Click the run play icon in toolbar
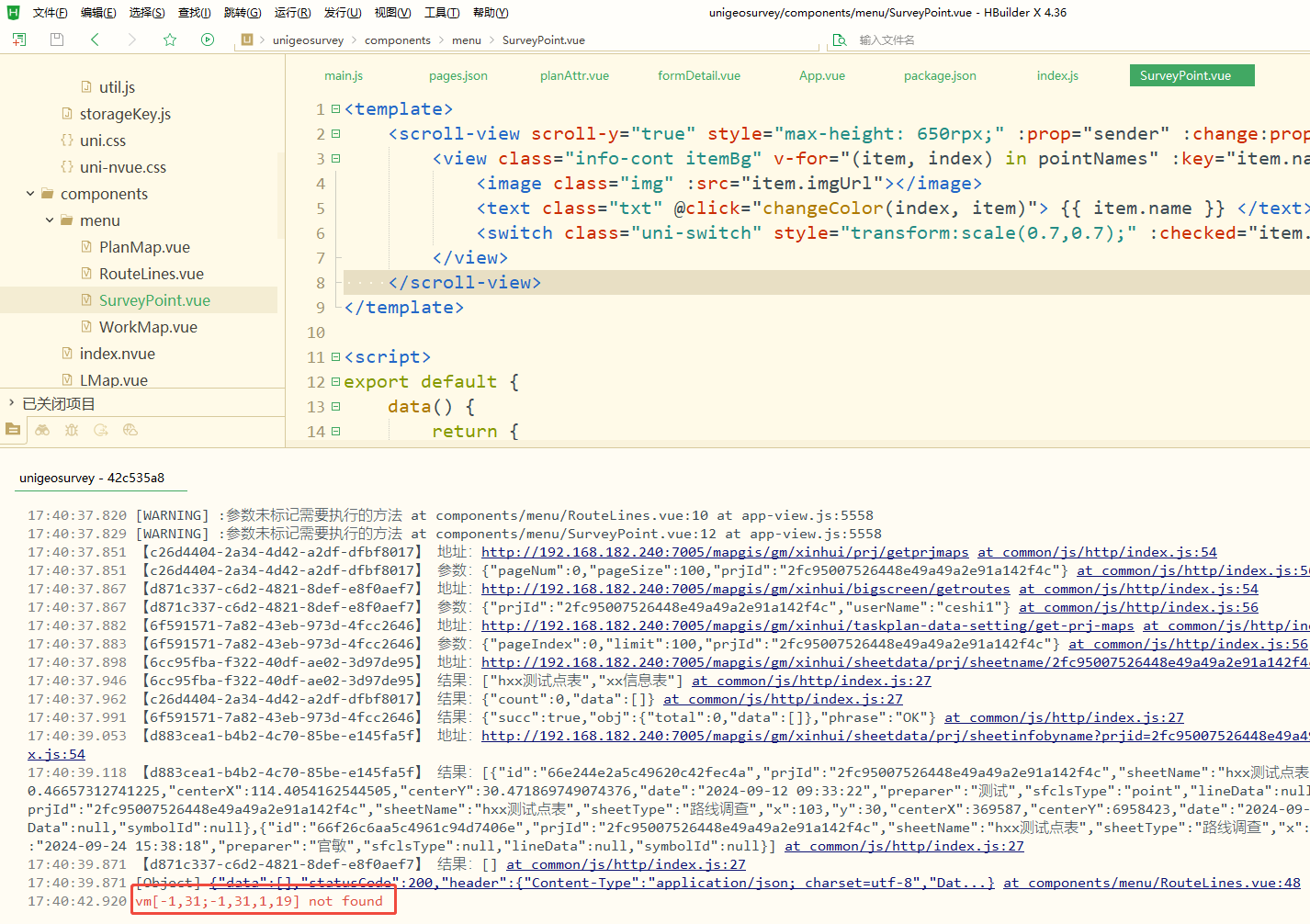 coord(208,39)
